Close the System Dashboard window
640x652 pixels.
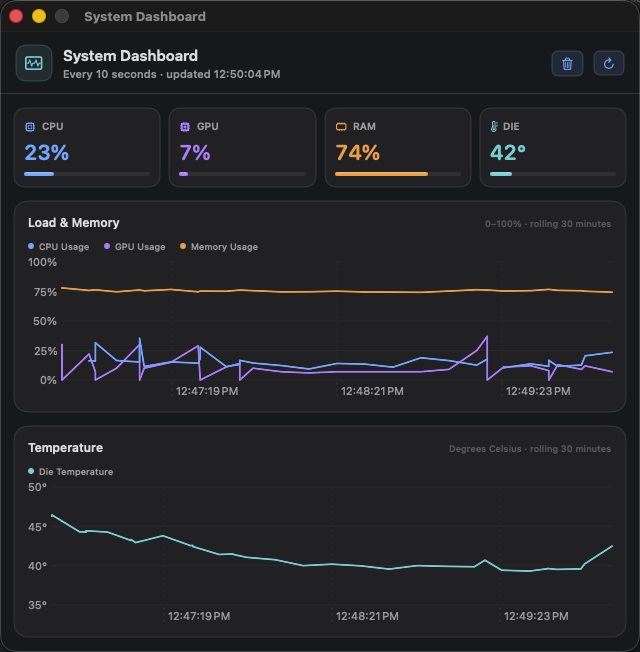click(16, 16)
